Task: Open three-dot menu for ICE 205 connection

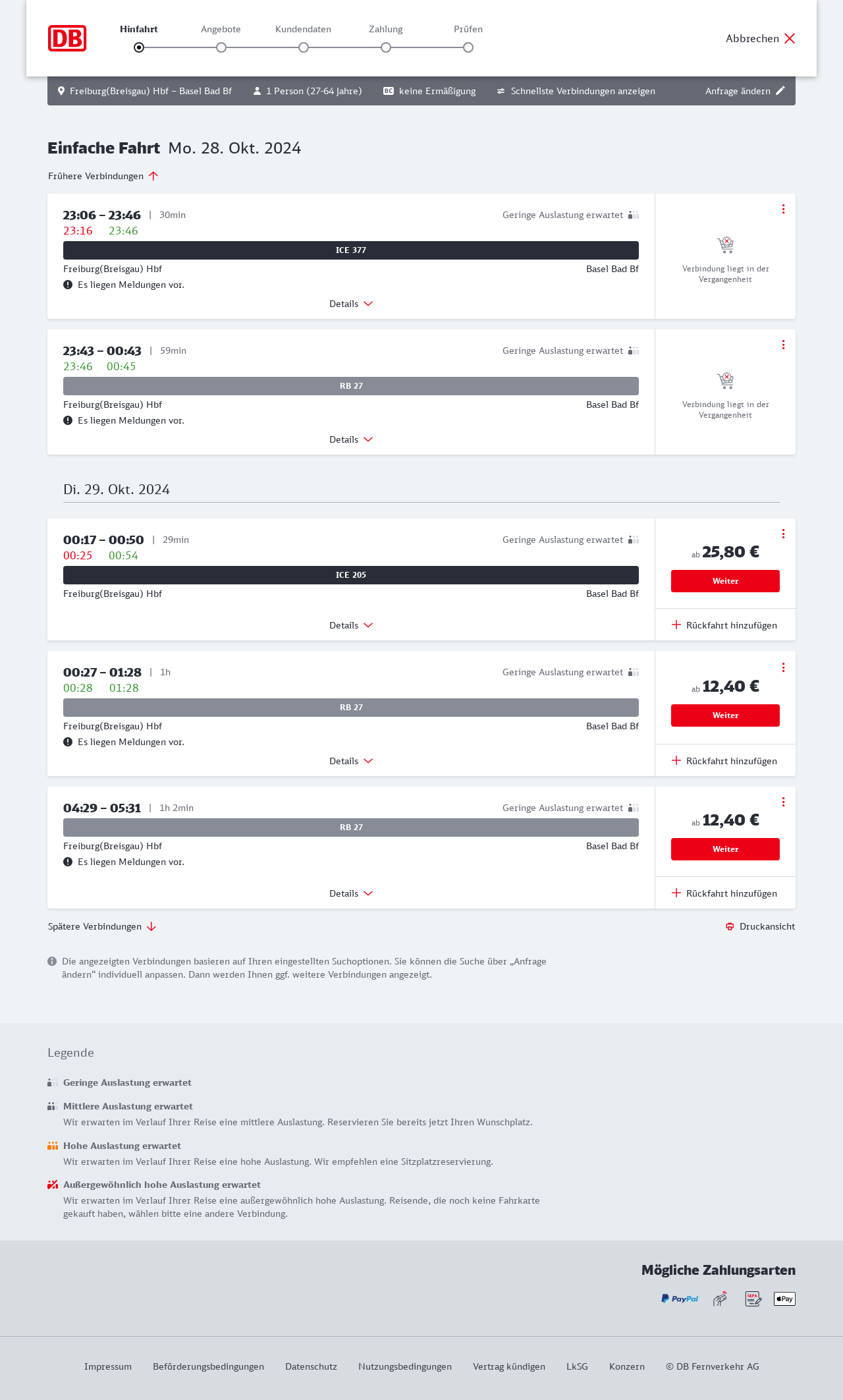Action: coord(783,534)
